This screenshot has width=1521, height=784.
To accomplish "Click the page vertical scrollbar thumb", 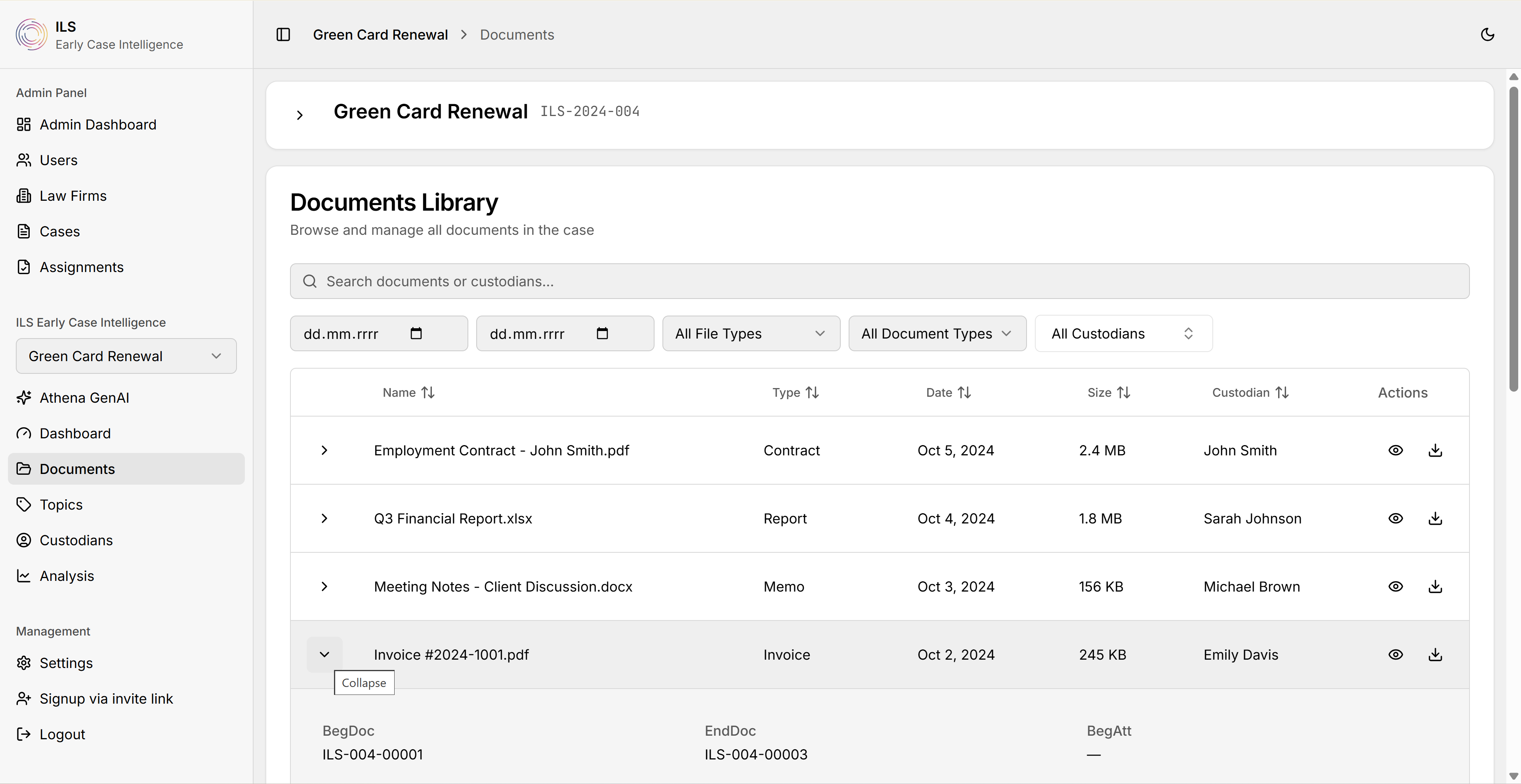I will click(x=1513, y=239).
